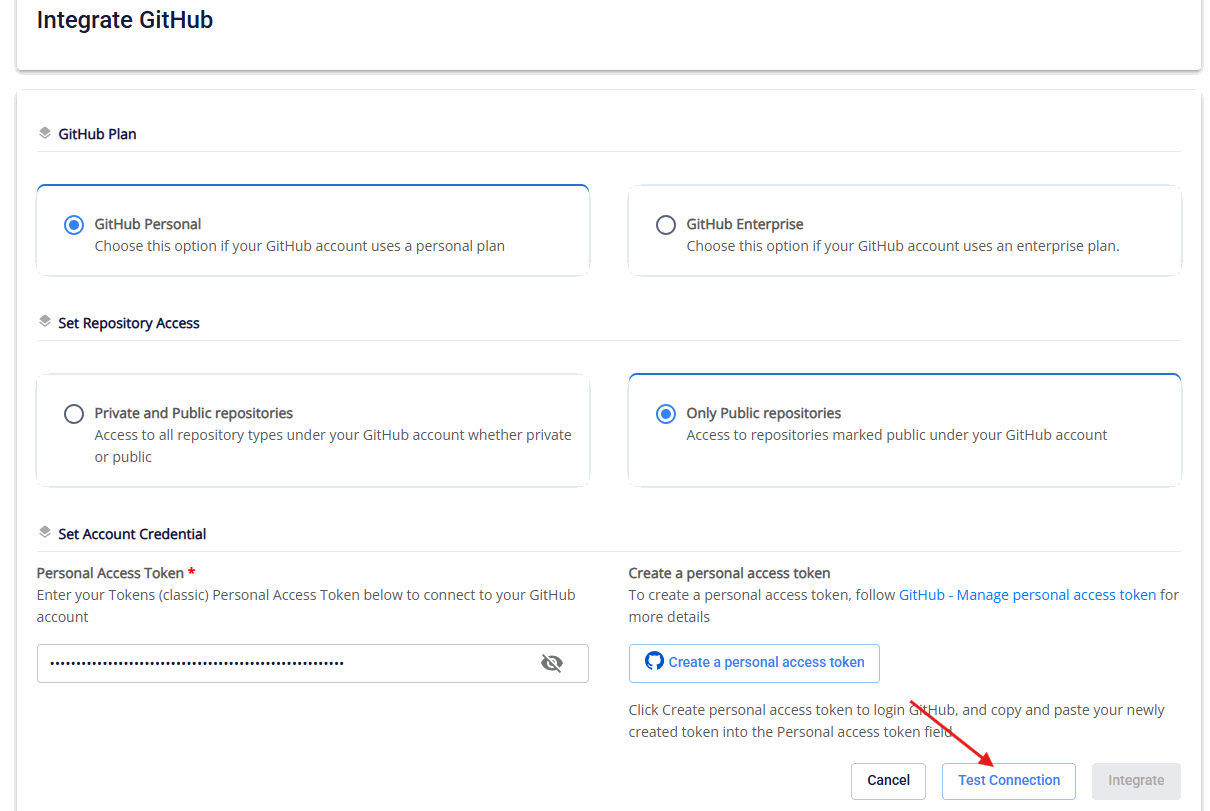Click the Set Repository Access section title
The height and width of the screenshot is (811, 1210).
(129, 323)
